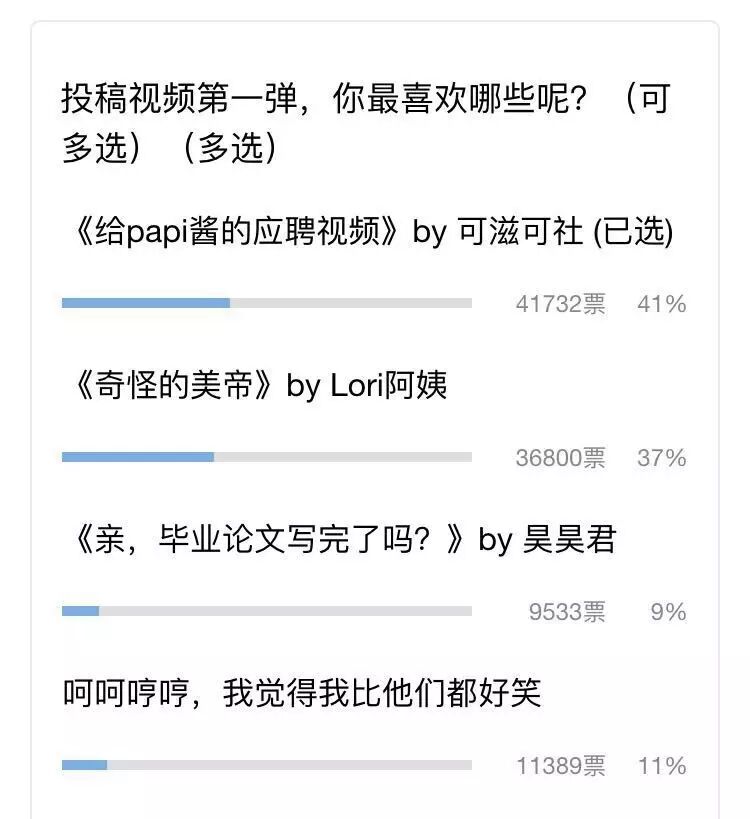Click the 11% percentage label
Screen dimensions: 750x819
(x=662, y=766)
